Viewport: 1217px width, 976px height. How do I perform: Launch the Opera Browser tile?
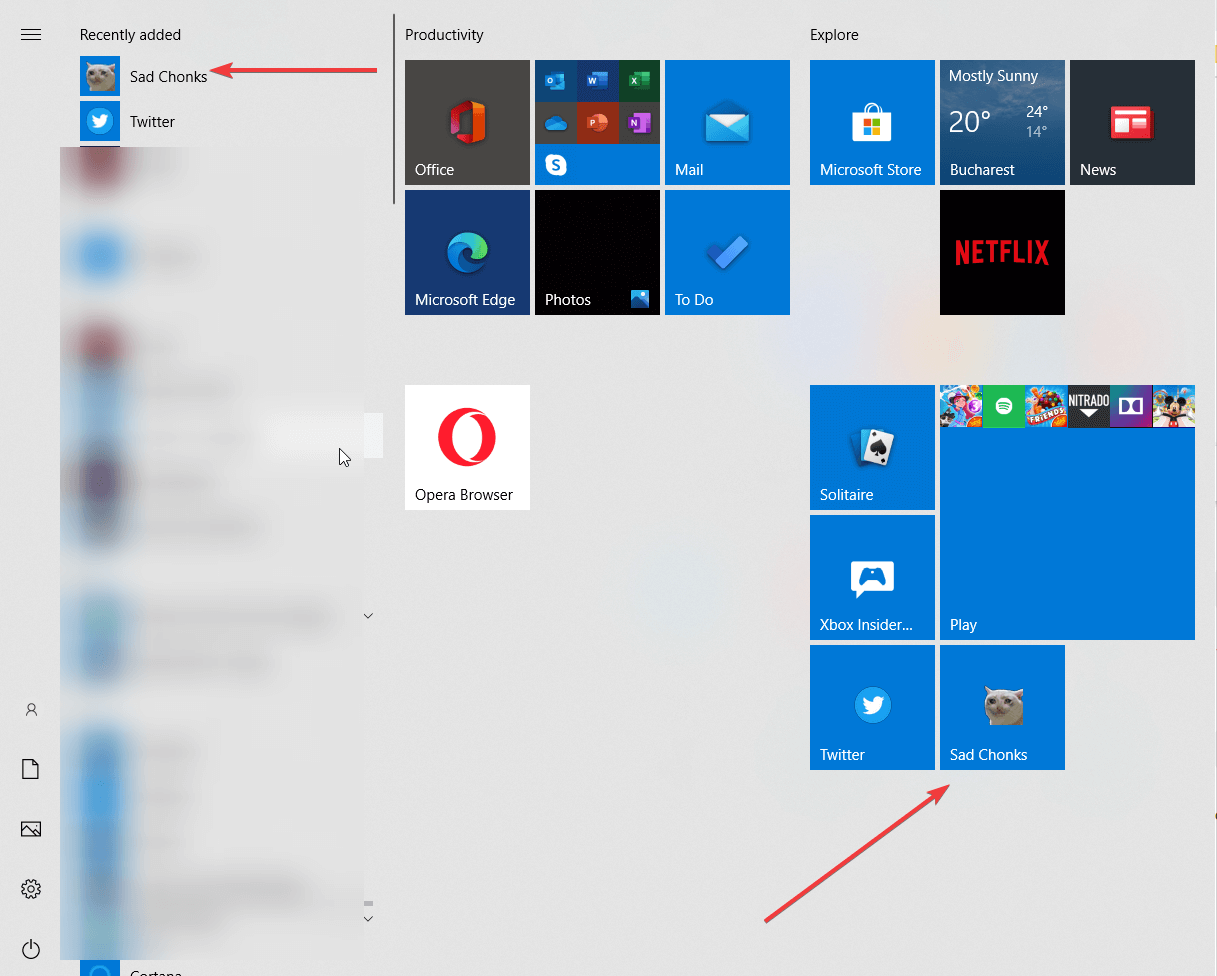coord(467,447)
